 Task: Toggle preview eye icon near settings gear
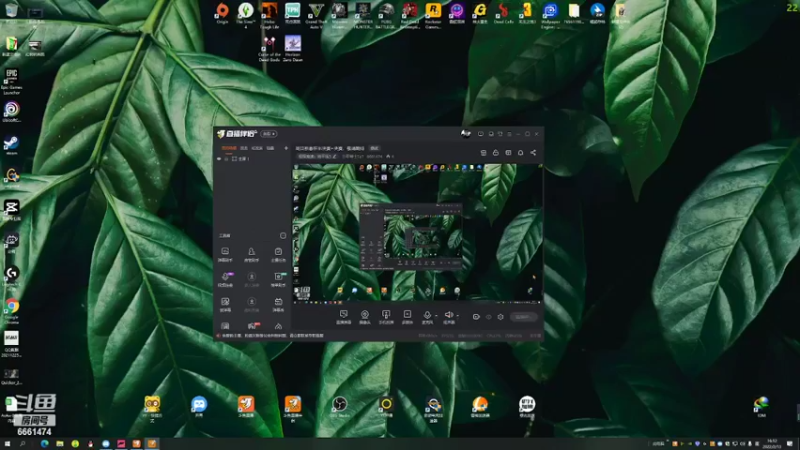pyautogui.click(x=488, y=317)
